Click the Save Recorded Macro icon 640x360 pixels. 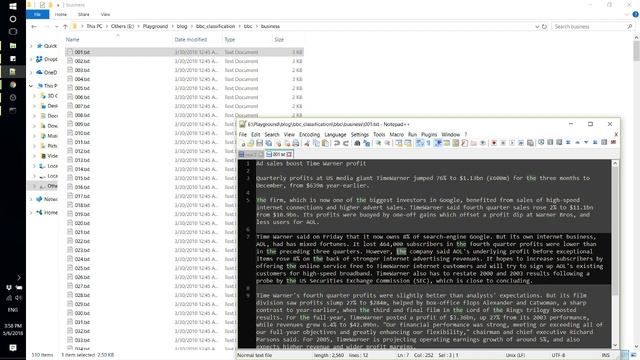pyautogui.click(x=530, y=143)
